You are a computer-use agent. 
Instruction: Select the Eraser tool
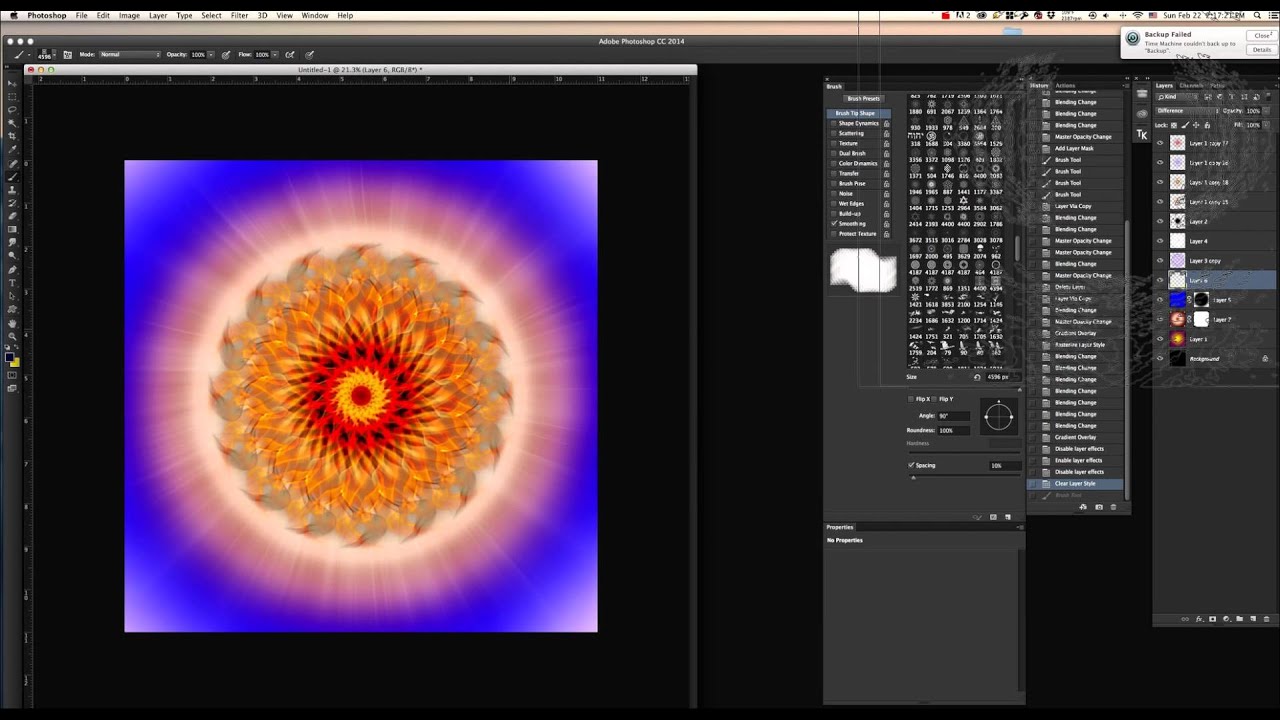(13, 216)
